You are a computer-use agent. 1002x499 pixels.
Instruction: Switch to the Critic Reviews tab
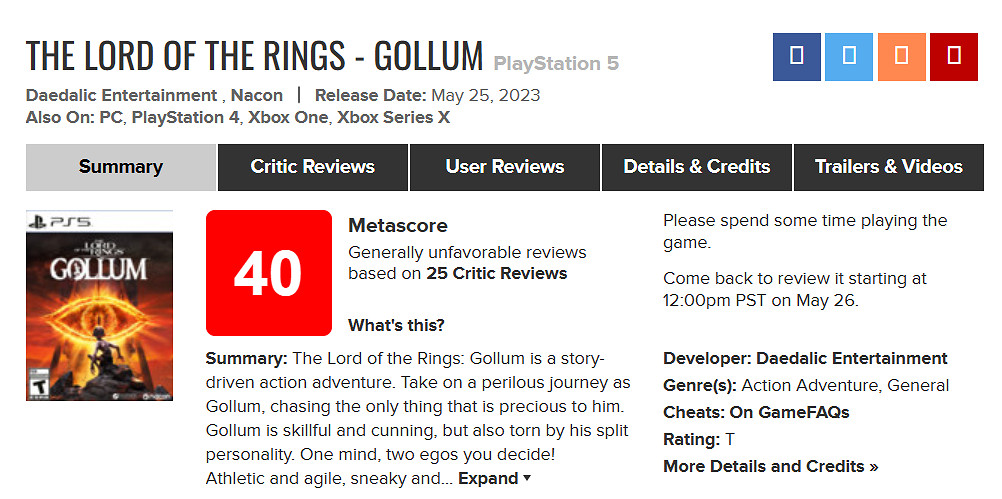pyautogui.click(x=312, y=167)
